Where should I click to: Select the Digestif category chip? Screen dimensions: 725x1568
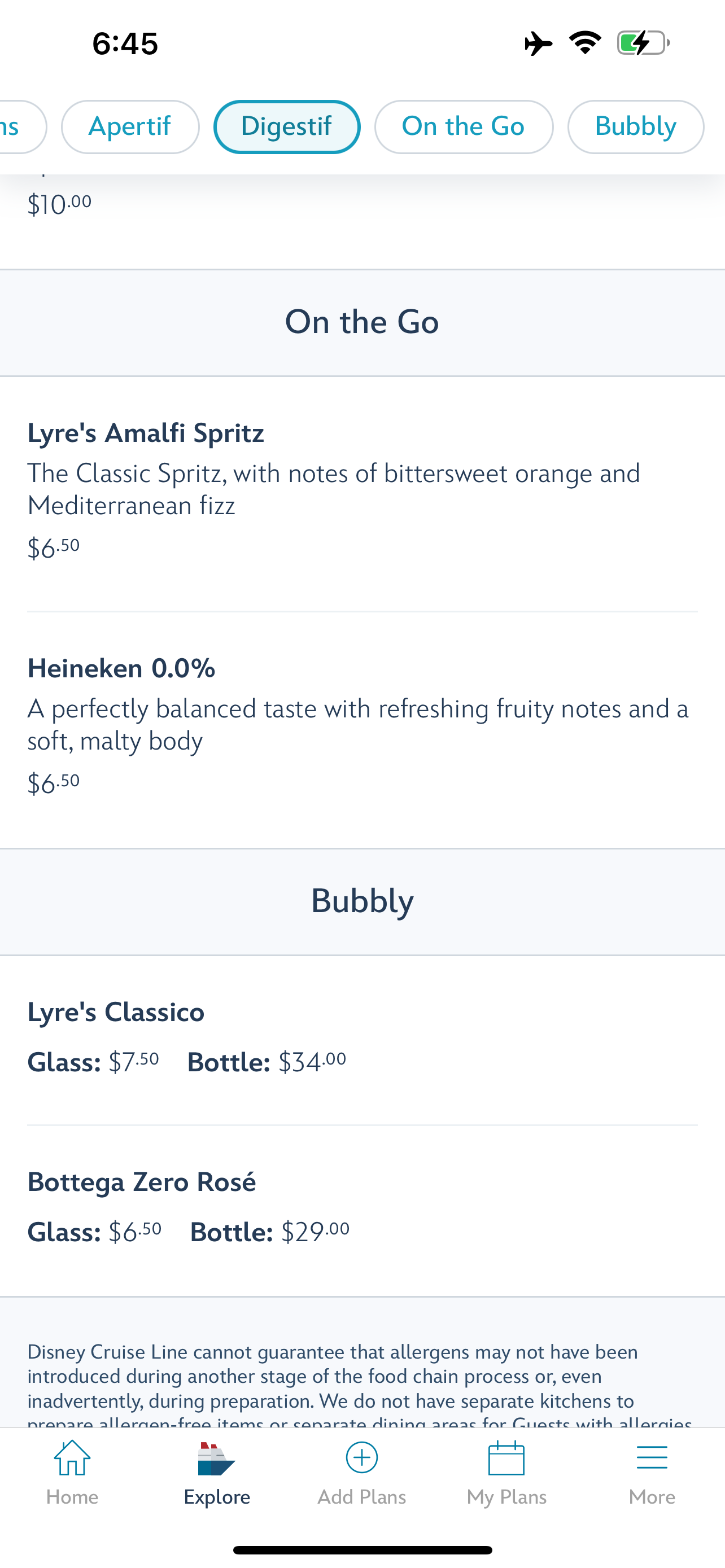pos(287,126)
